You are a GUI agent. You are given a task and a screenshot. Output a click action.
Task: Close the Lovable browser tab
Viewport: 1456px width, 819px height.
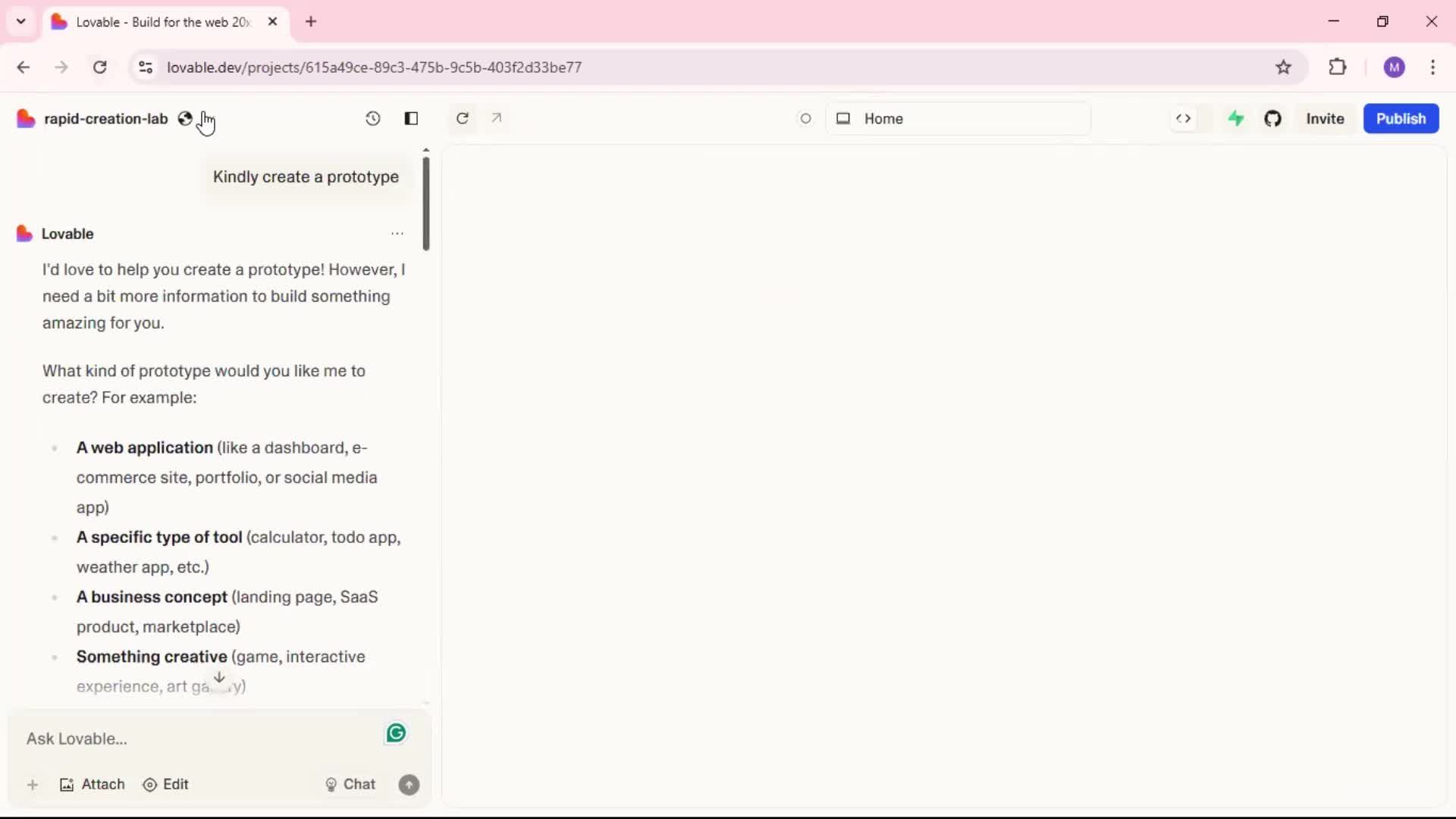272,22
